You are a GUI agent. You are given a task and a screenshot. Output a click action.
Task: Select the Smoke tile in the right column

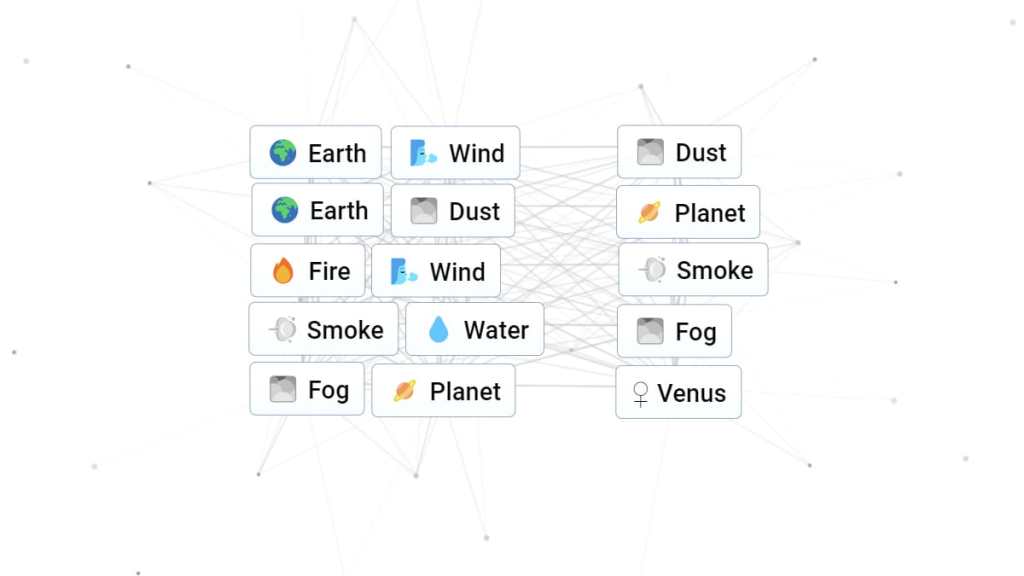(x=692, y=269)
